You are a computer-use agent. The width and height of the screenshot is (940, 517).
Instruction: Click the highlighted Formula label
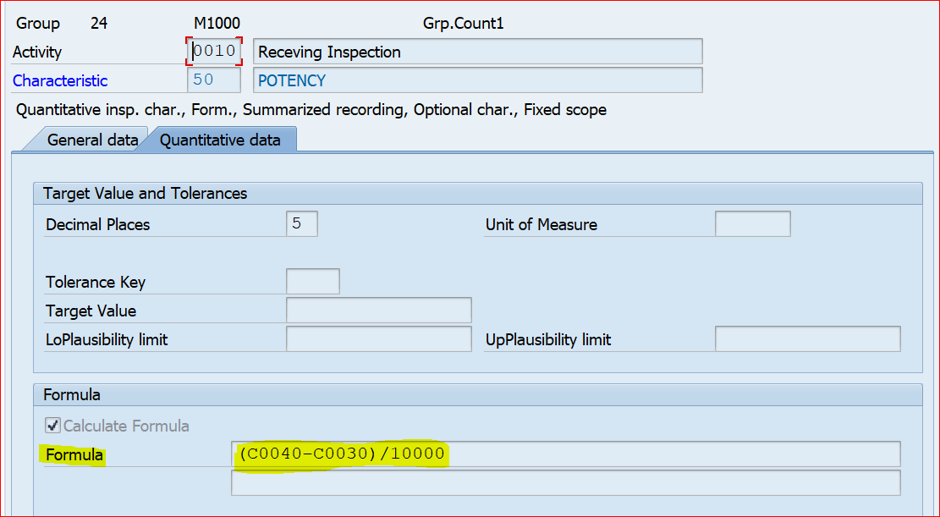[74, 455]
